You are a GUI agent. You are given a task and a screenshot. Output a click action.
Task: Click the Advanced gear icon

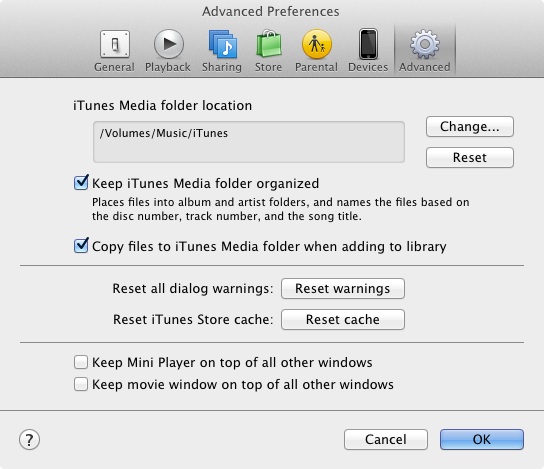pyautogui.click(x=425, y=44)
